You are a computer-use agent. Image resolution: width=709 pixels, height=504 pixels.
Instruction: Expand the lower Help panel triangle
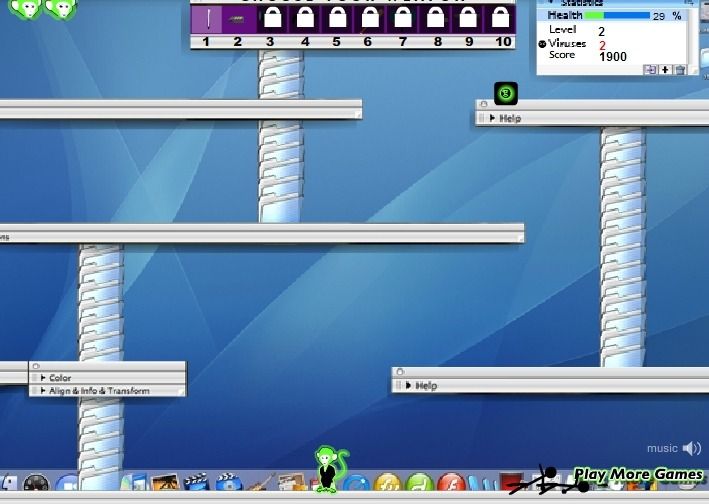(x=408, y=386)
